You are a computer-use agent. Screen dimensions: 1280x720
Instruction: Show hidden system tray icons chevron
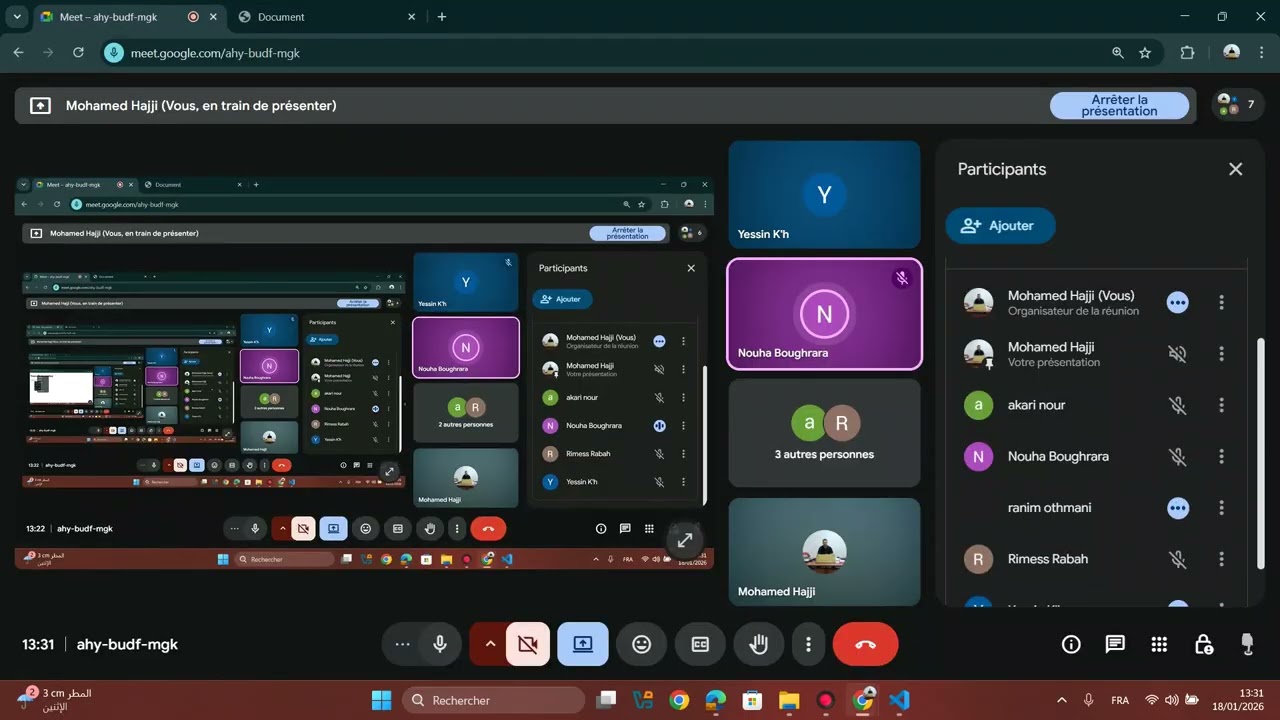tap(1061, 700)
